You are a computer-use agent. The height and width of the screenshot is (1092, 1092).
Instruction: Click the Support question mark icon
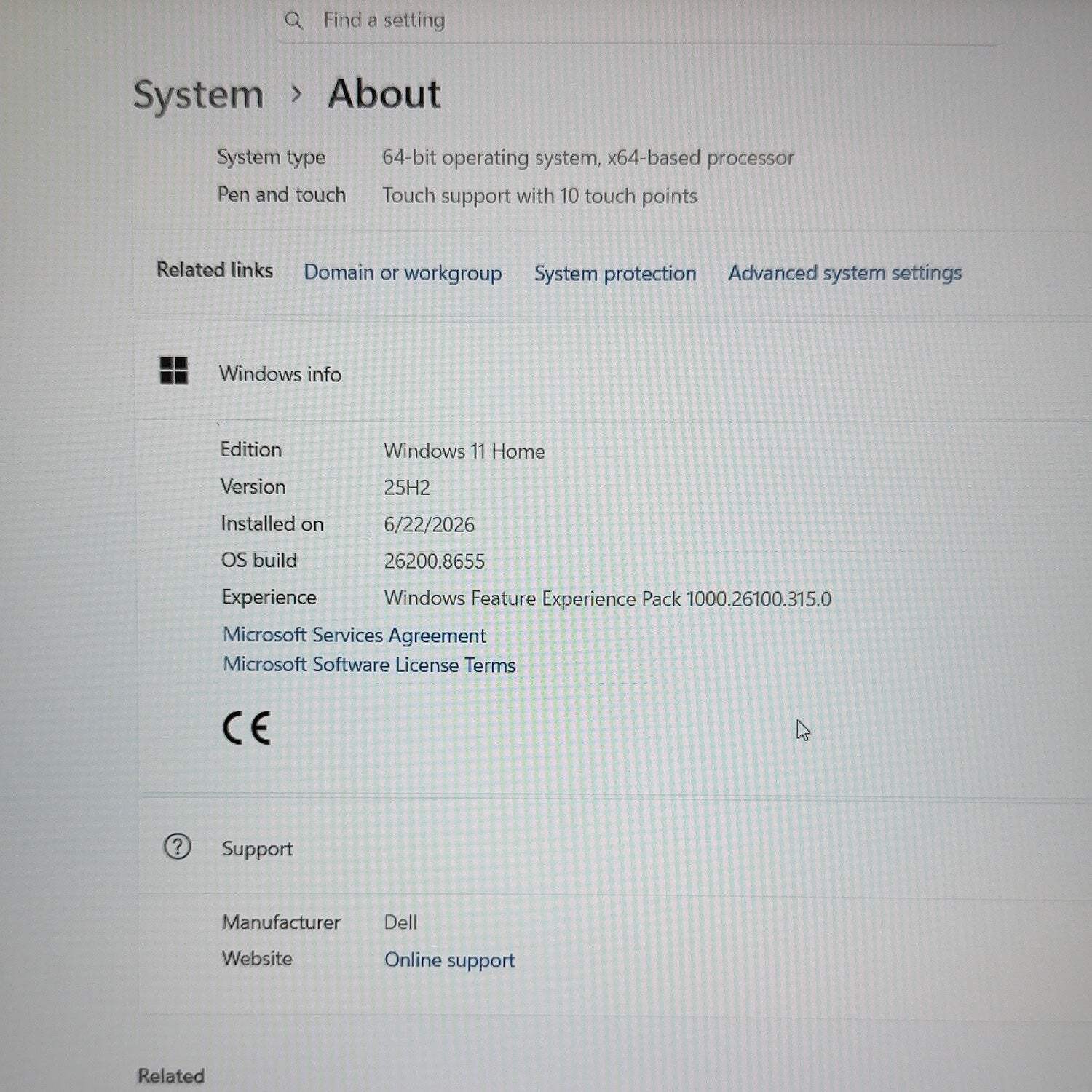[178, 847]
